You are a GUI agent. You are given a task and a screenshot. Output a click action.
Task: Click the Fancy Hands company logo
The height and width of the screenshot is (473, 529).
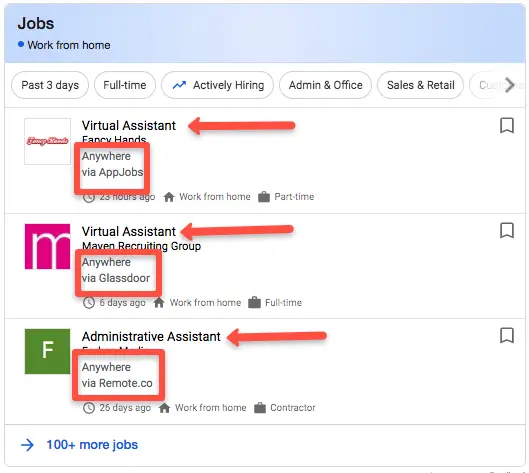tap(48, 141)
